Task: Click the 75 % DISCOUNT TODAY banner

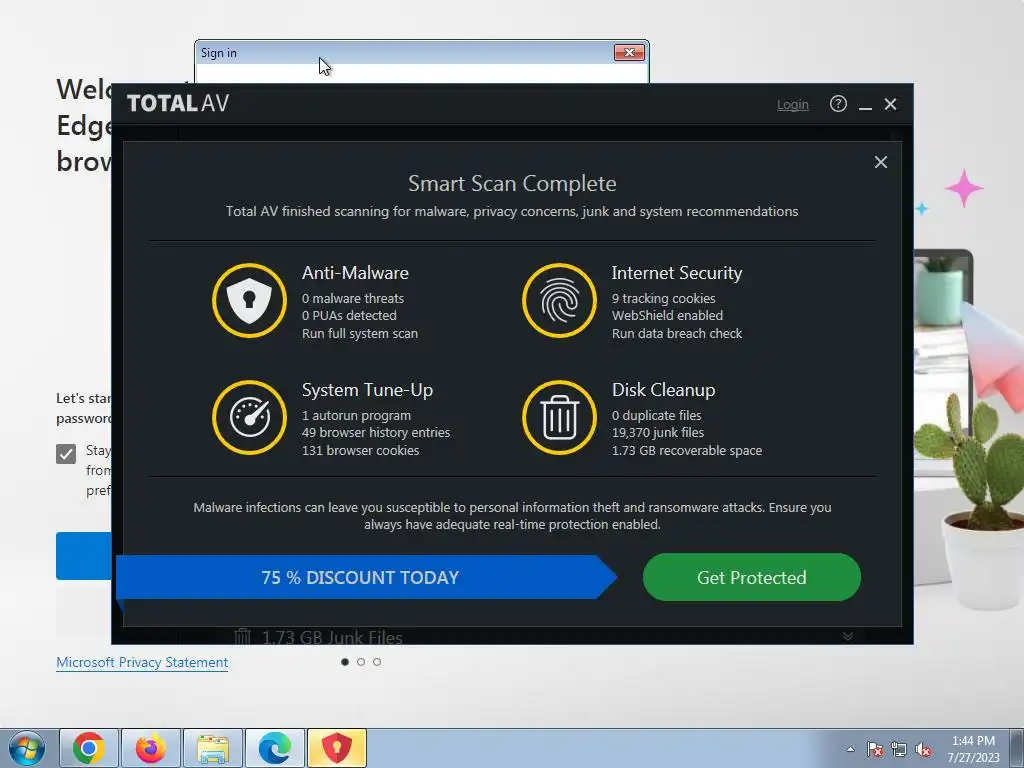Action: 366,577
